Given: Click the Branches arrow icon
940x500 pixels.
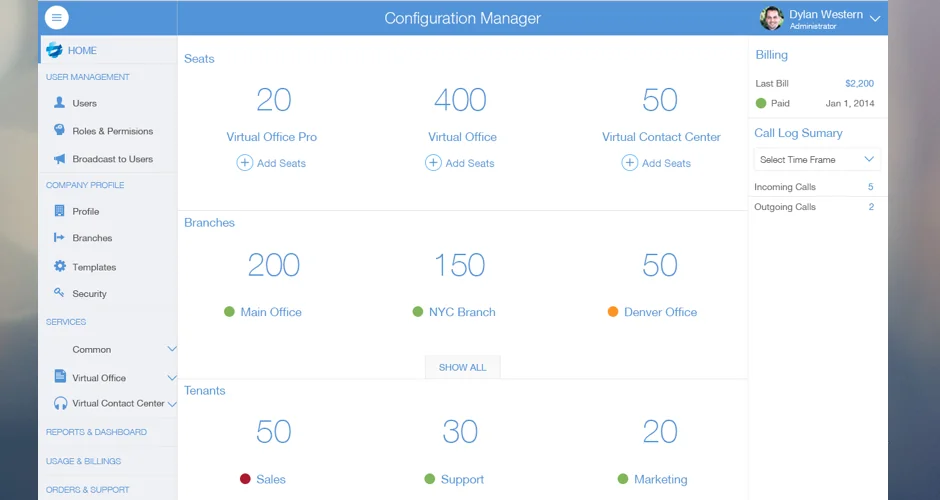Looking at the screenshot, I should pyautogui.click(x=59, y=237).
